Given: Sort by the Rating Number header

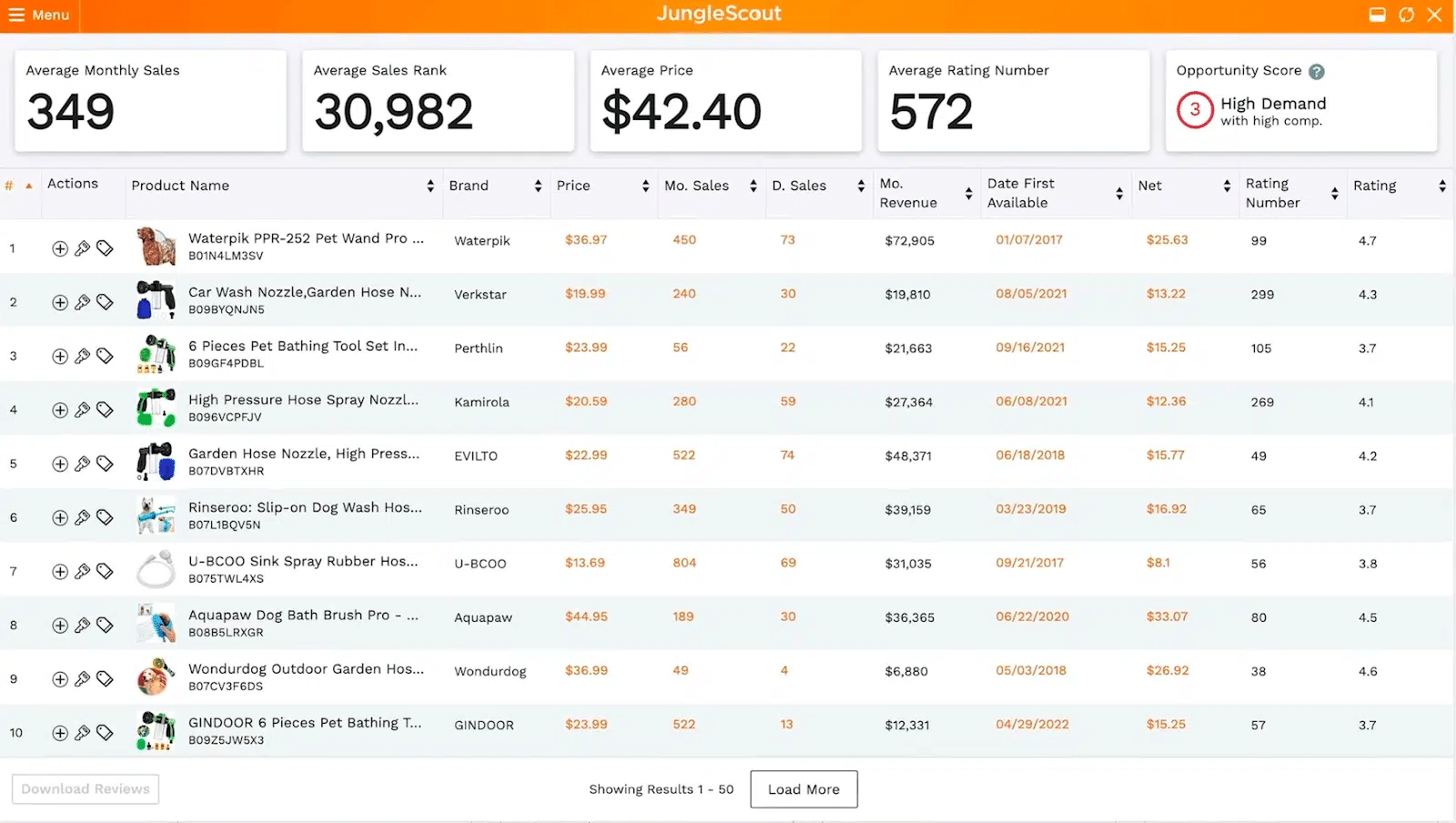Looking at the screenshot, I should (1334, 193).
